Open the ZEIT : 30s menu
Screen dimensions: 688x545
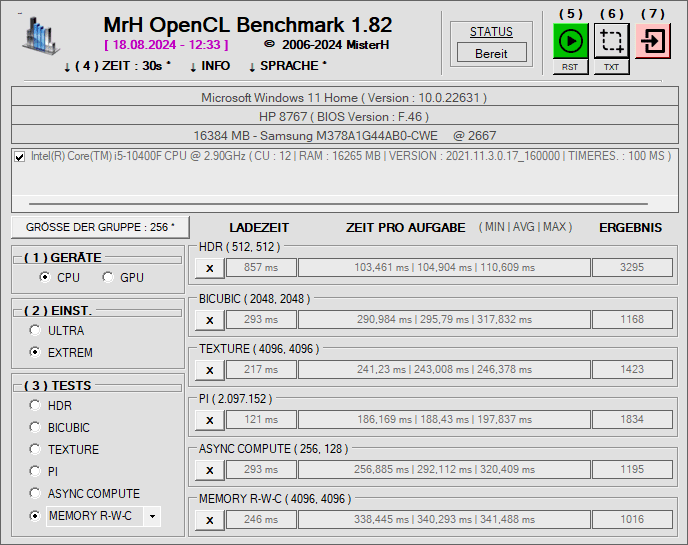click(x=117, y=66)
